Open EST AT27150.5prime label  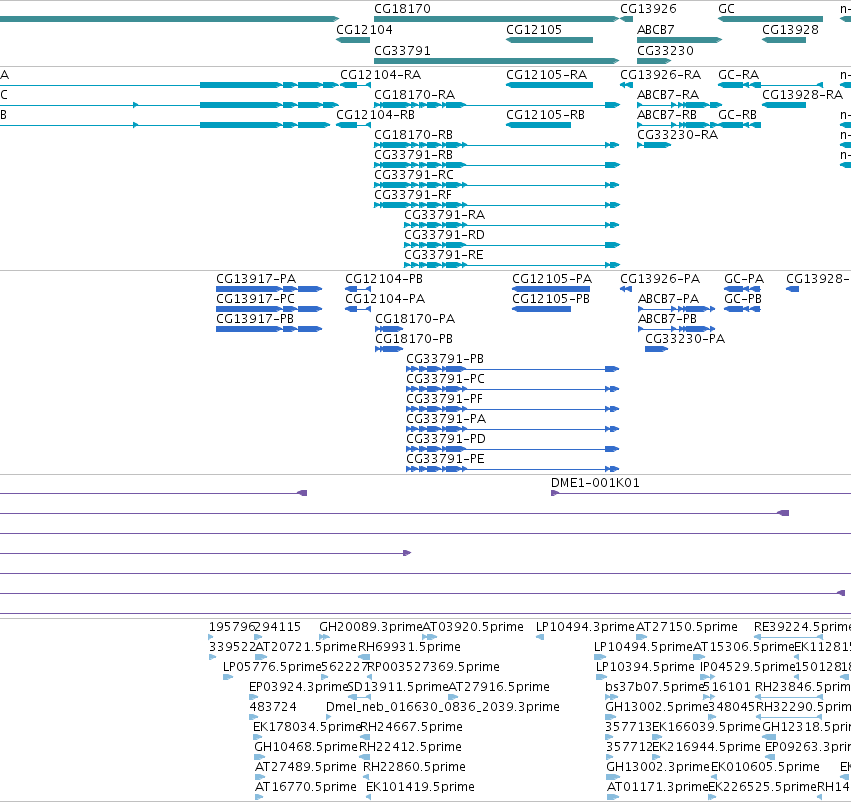pos(687,627)
